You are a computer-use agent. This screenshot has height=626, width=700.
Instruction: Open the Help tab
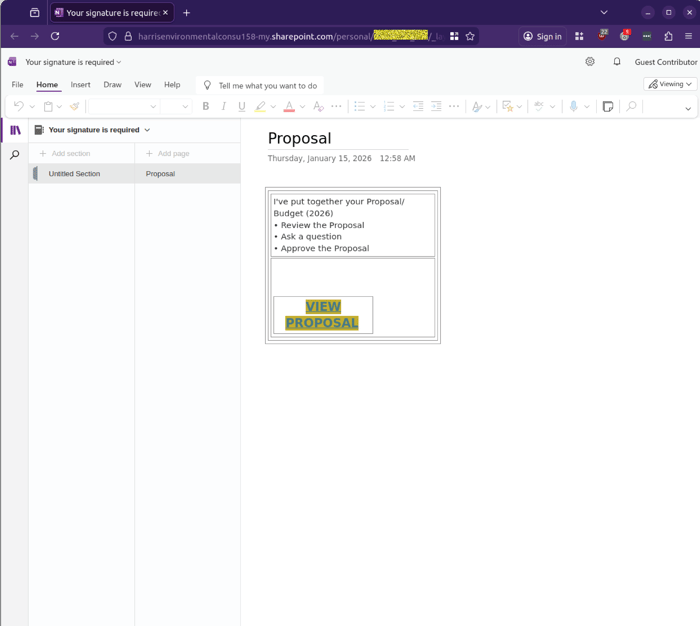point(172,84)
